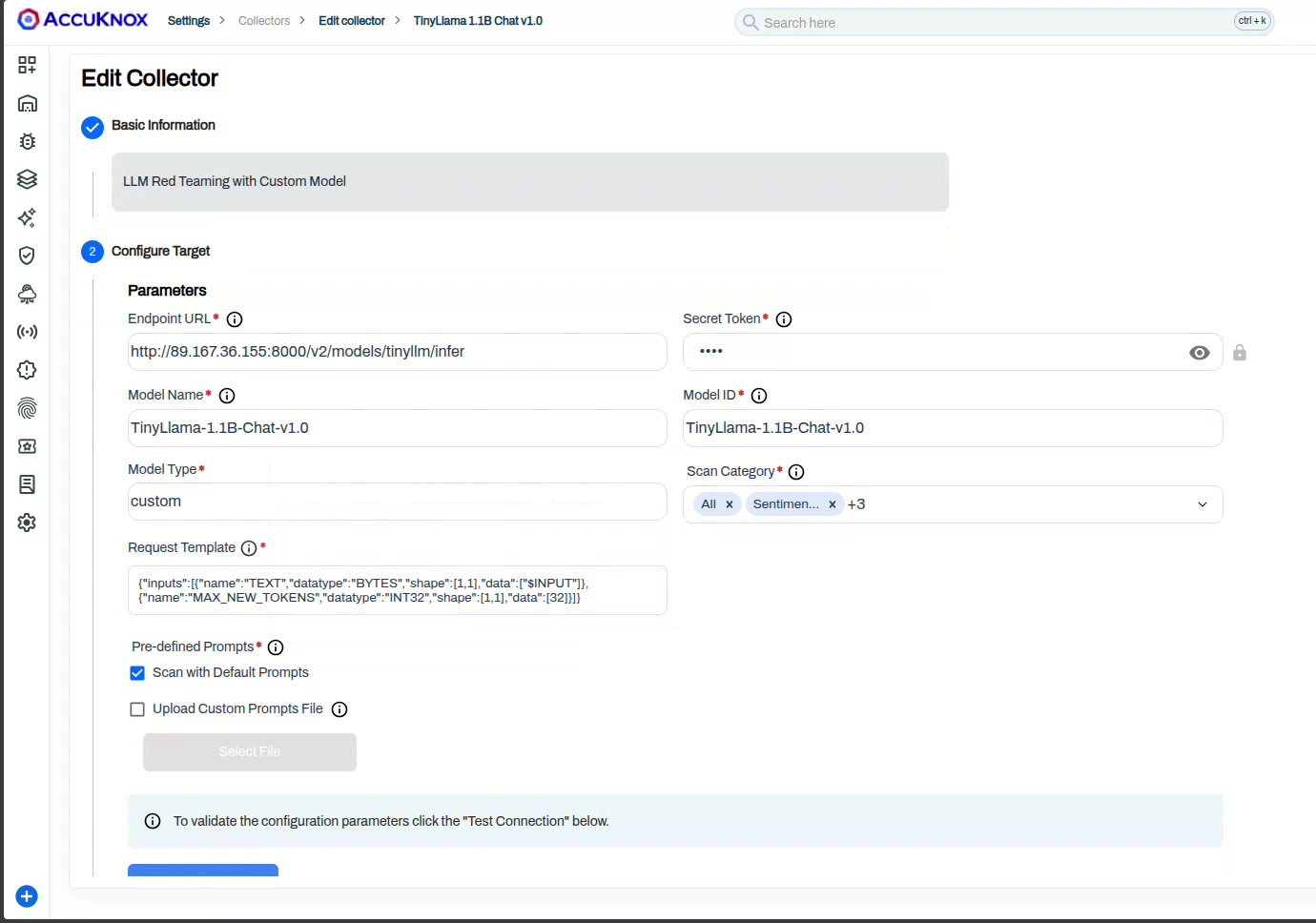1316x923 pixels.
Task: Open the inventory warehouse icon in sidebar
Action: (x=27, y=103)
